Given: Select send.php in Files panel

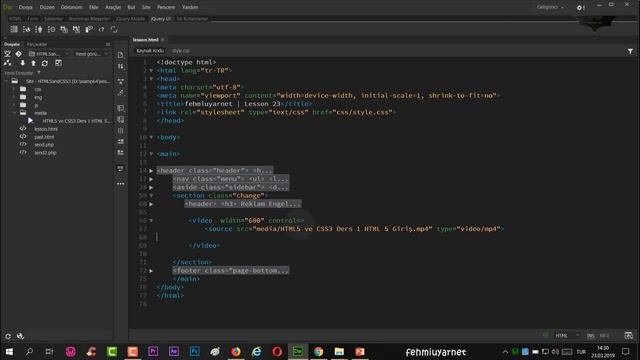Looking at the screenshot, I should (44, 144).
